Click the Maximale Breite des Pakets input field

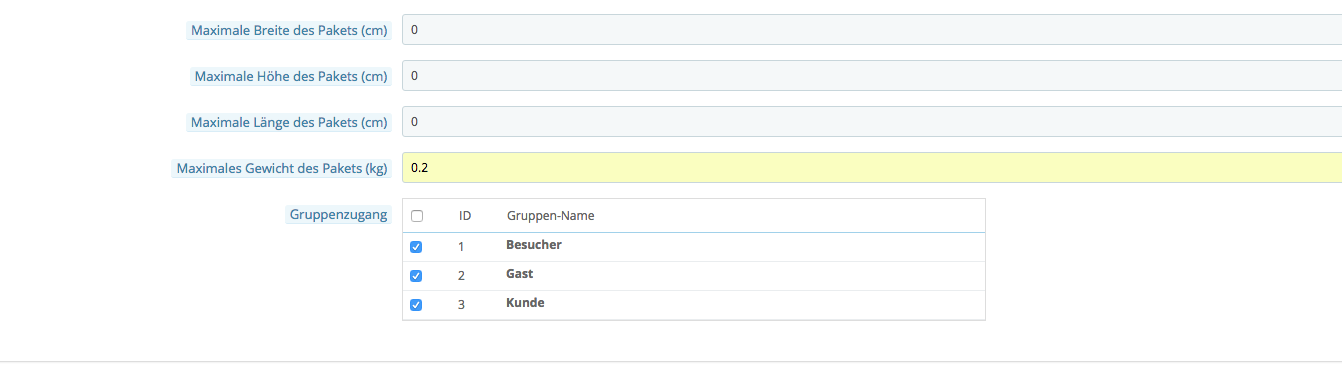coord(872,30)
